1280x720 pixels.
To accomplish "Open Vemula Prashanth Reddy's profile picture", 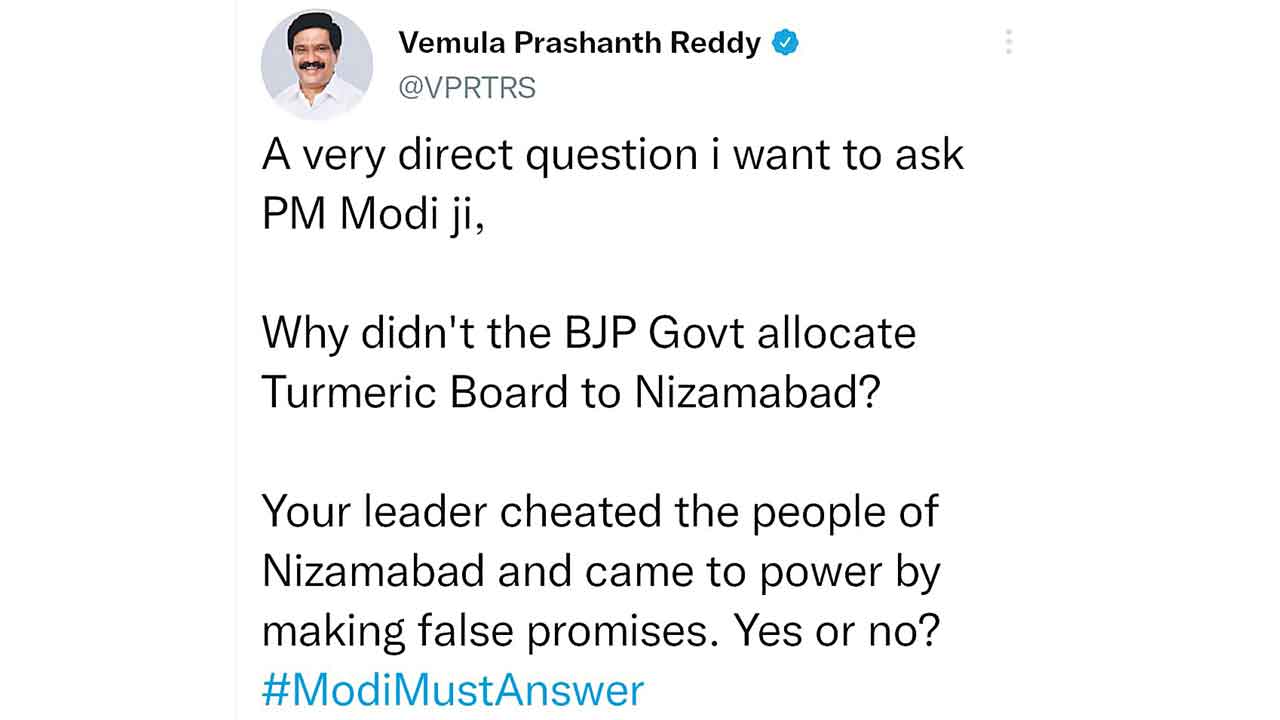I will tap(317, 66).
